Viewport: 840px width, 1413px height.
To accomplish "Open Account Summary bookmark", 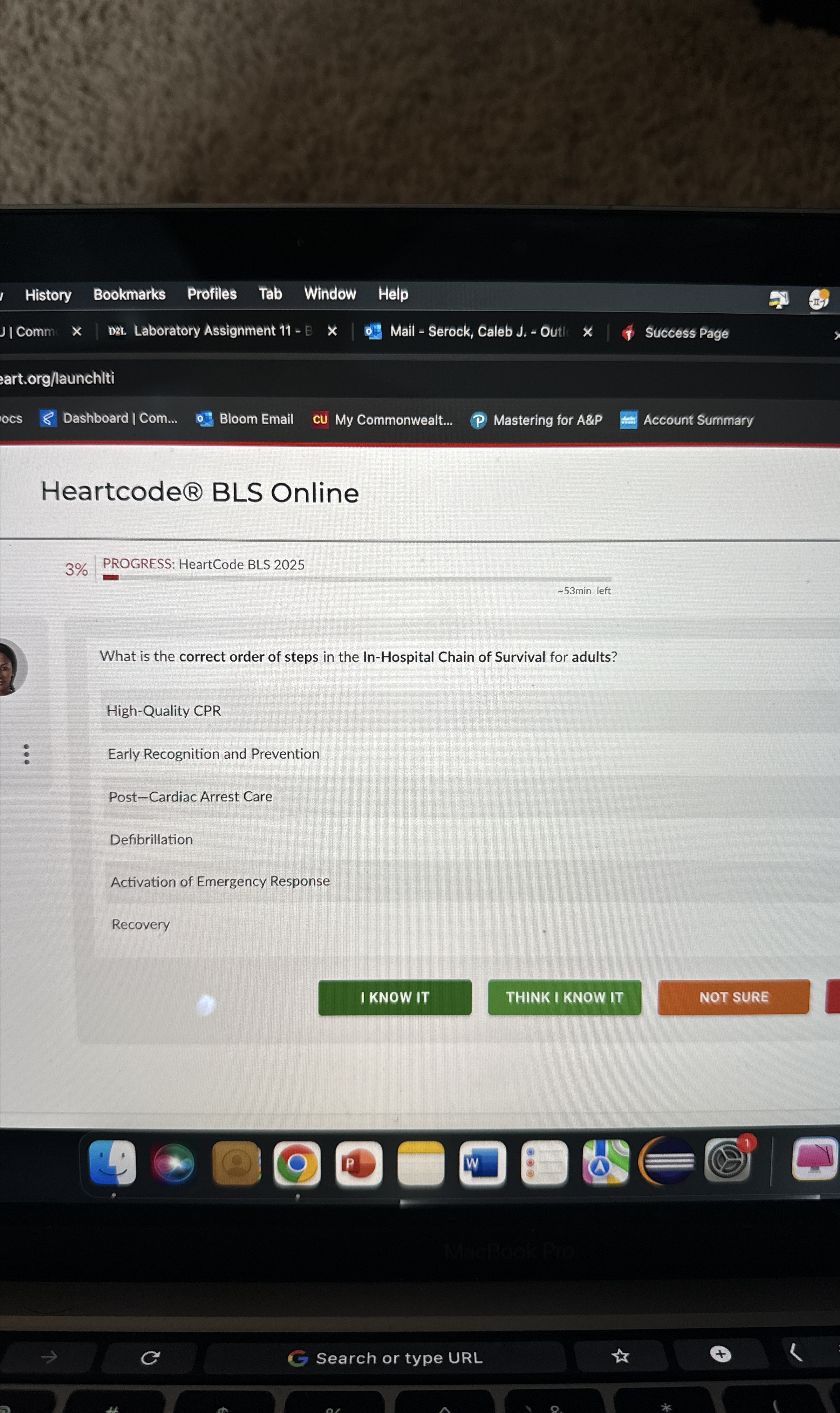I will click(x=687, y=421).
